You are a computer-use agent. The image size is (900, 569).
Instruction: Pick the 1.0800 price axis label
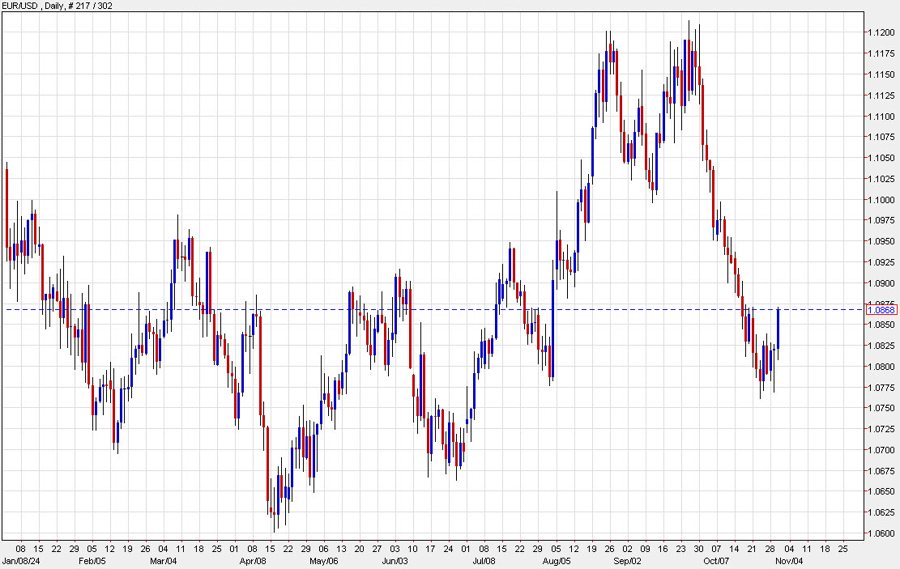(881, 367)
